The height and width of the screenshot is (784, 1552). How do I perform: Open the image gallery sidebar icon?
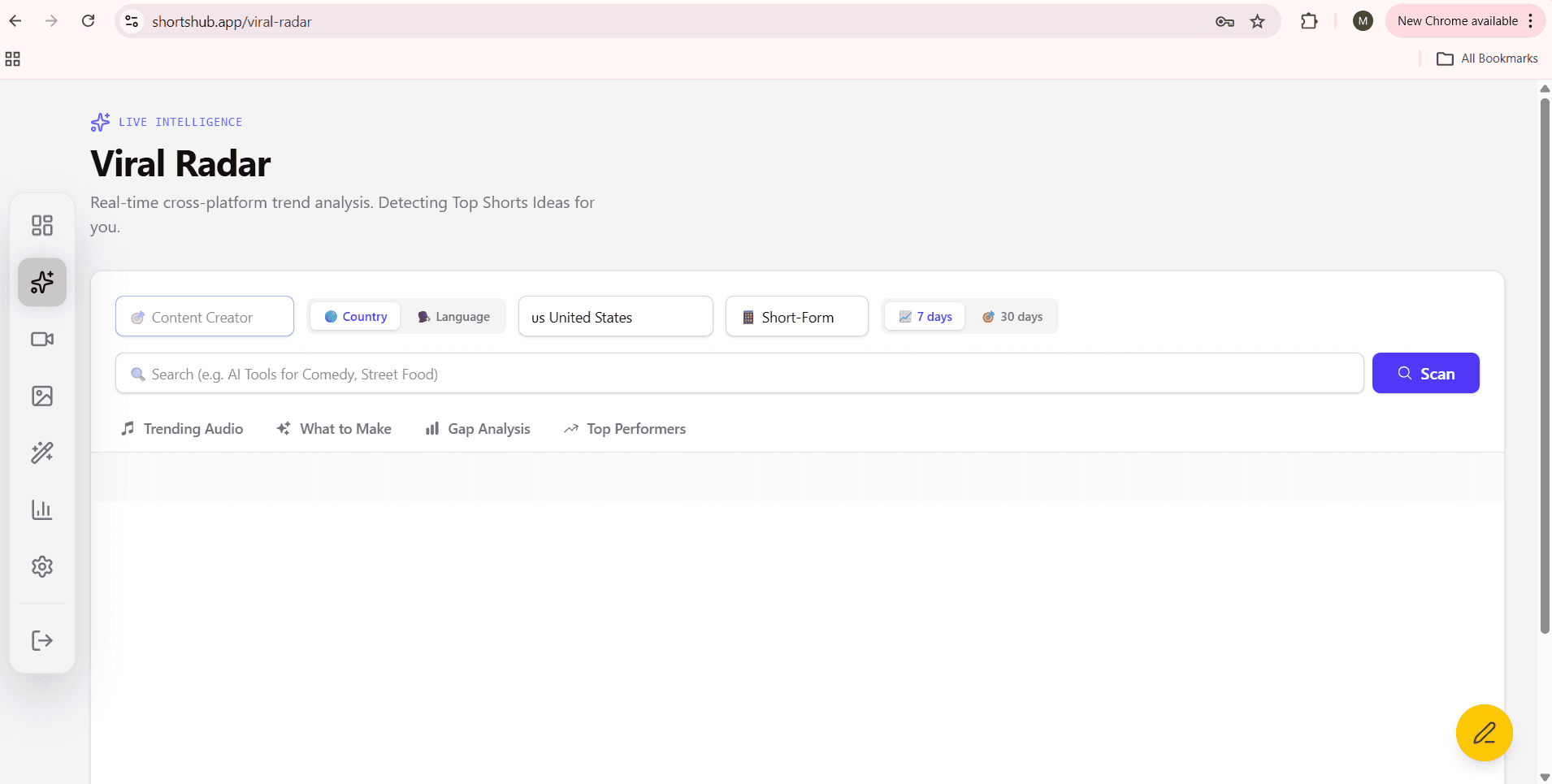(42, 396)
